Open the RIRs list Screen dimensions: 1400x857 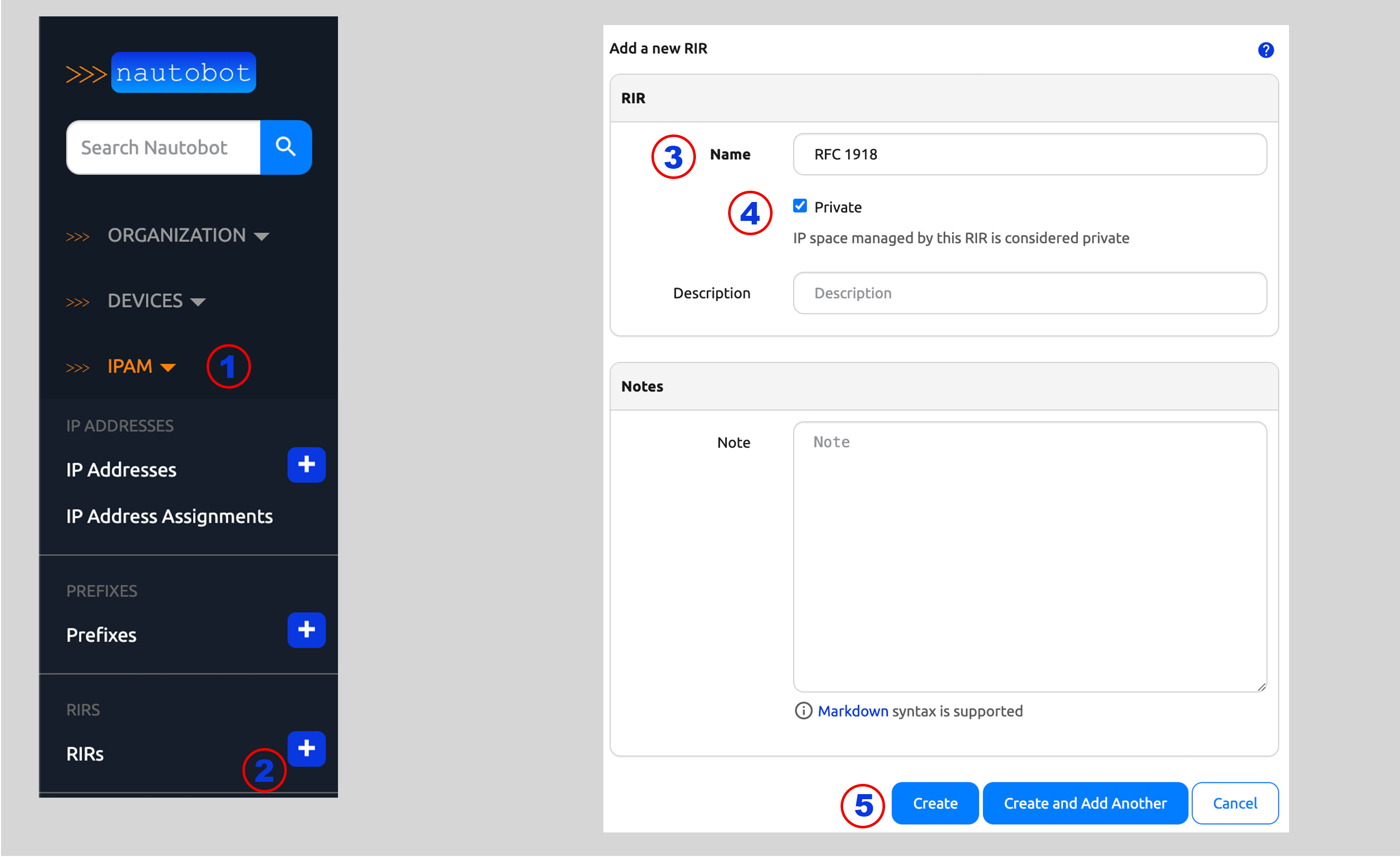pyautogui.click(x=85, y=754)
